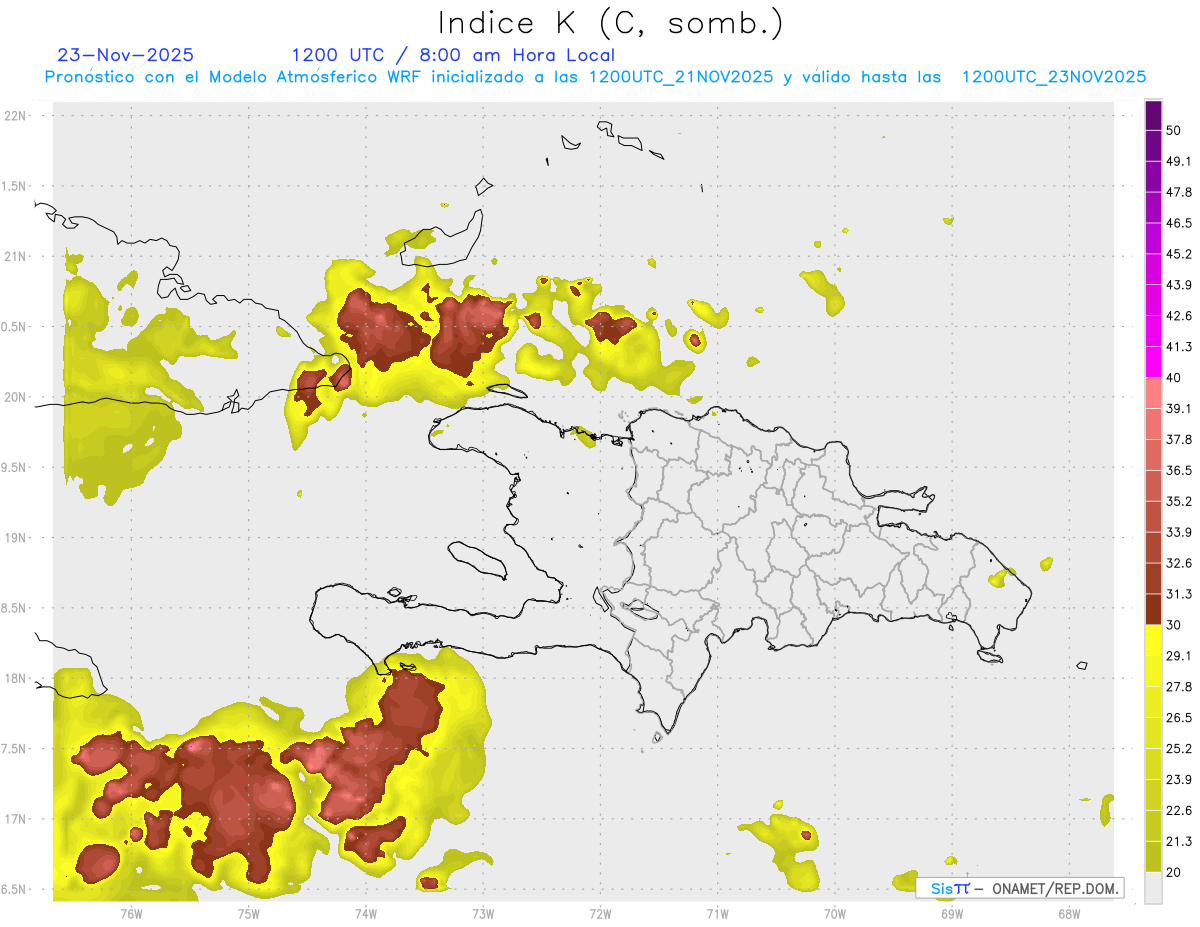The height and width of the screenshot is (927, 1200).
Task: Click the "68W" longitude axis label
Action: click(x=1068, y=913)
